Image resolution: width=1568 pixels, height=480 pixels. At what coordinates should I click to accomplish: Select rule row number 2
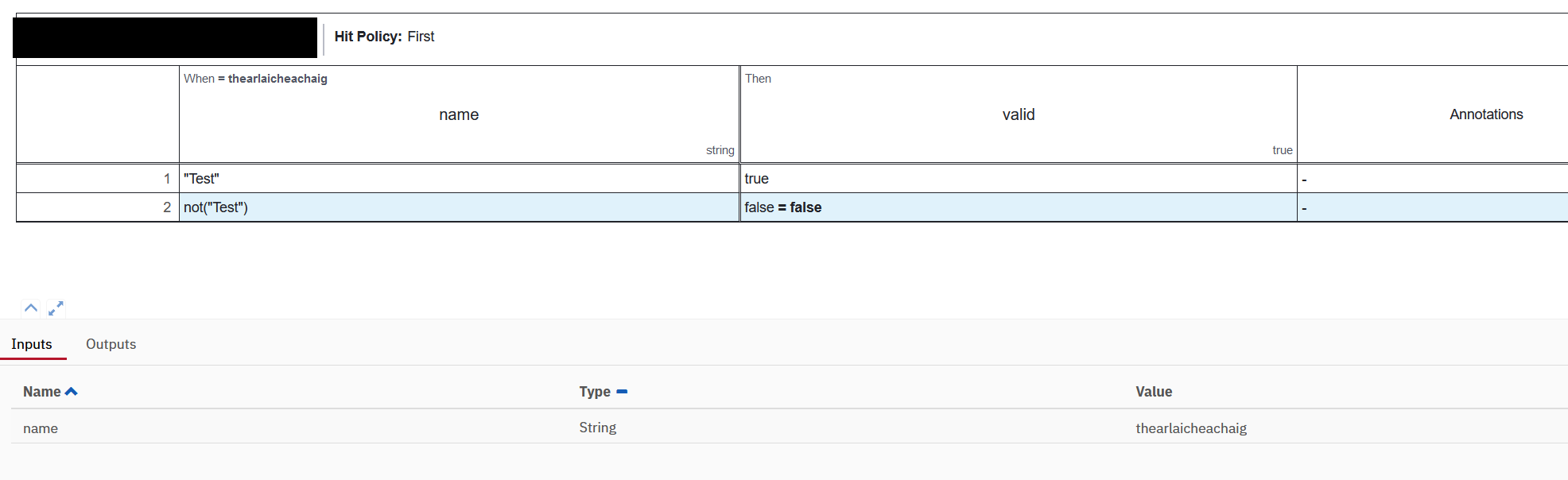point(97,207)
